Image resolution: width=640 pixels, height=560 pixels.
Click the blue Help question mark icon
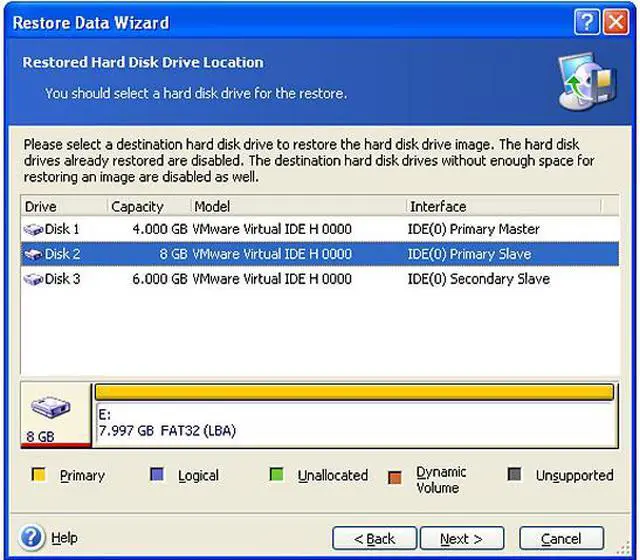click(x=31, y=537)
